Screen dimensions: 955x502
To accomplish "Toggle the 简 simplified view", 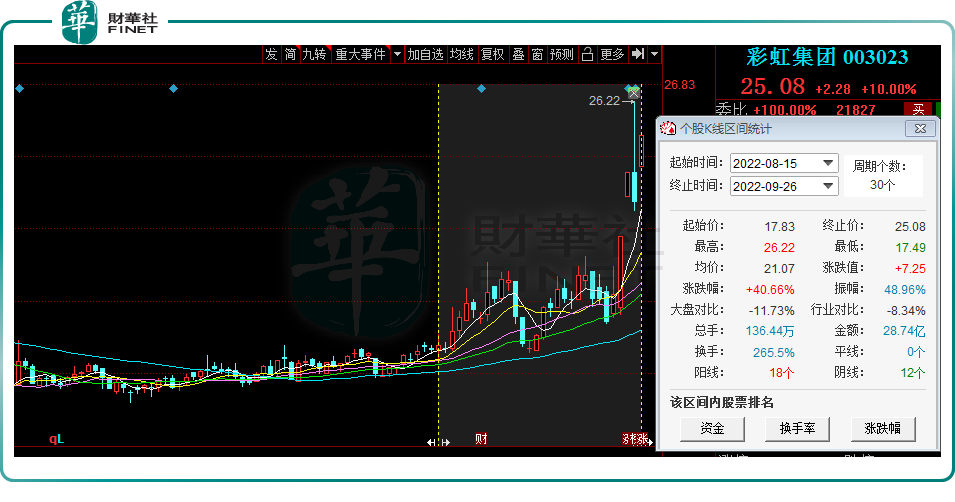I will [x=290, y=54].
